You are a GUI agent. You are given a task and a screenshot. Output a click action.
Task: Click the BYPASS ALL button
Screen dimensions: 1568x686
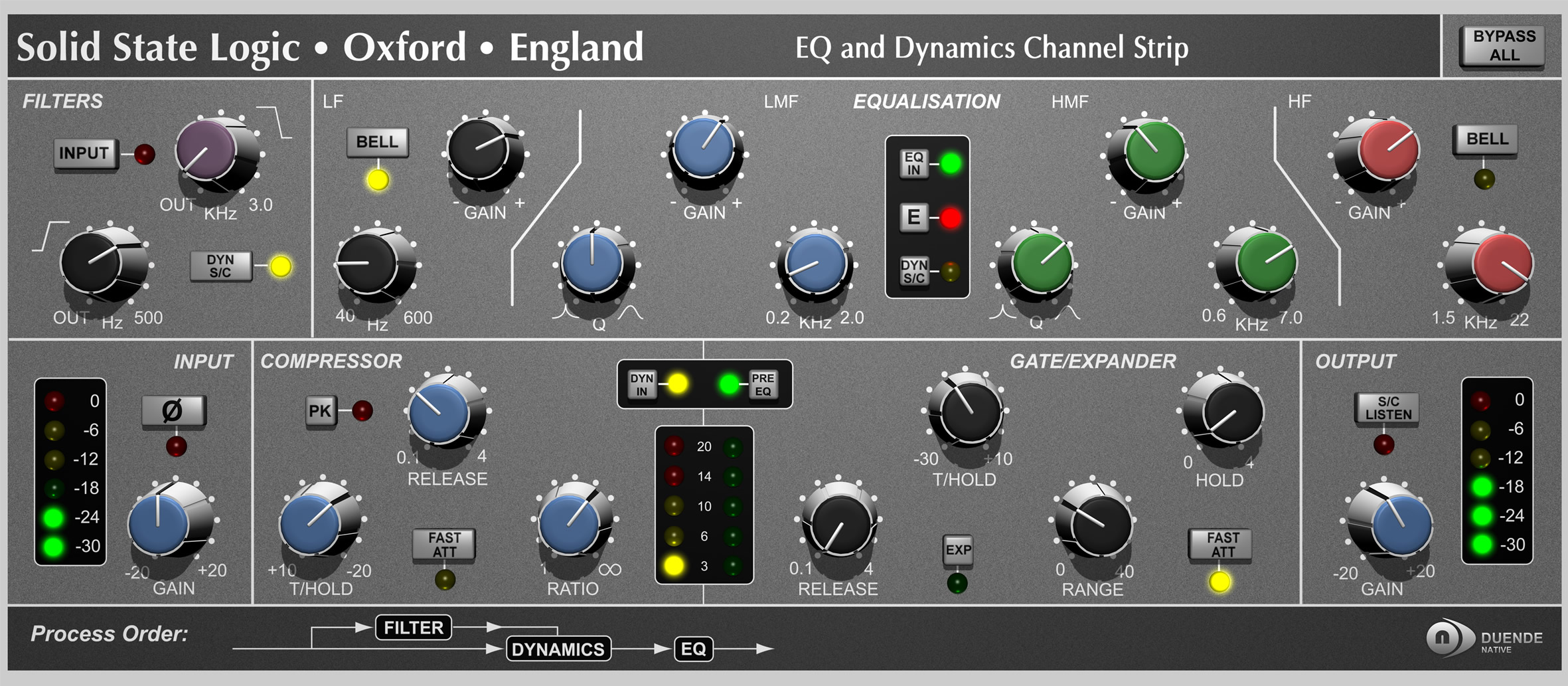tap(1504, 45)
